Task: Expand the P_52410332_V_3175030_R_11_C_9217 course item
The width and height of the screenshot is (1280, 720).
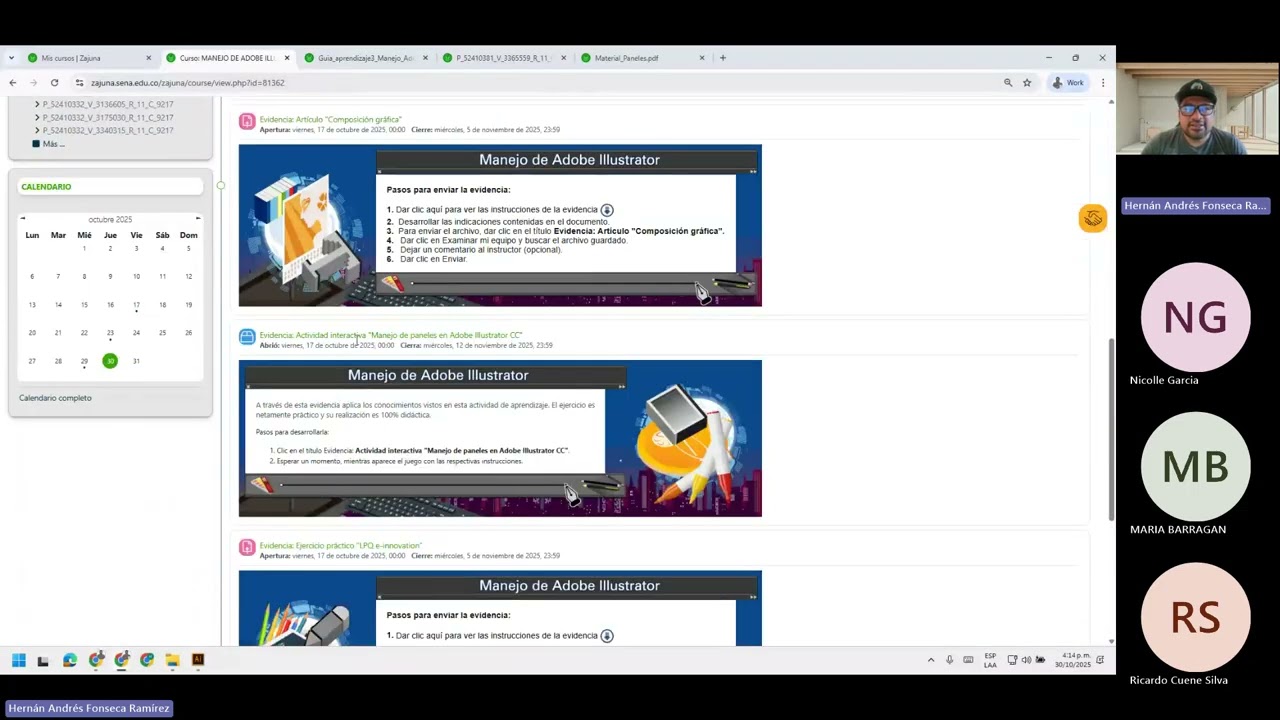Action: pyautogui.click(x=37, y=117)
